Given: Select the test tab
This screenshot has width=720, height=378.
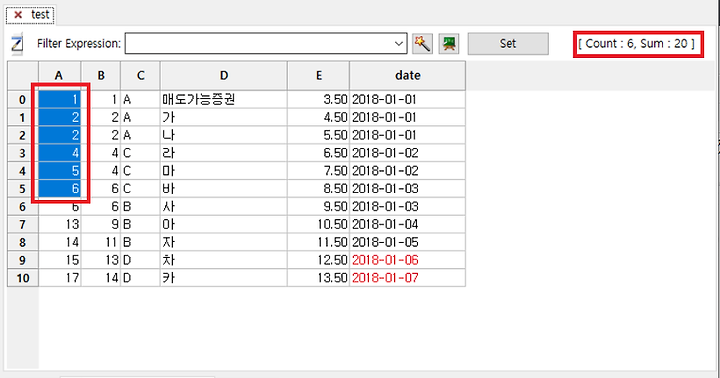Looking at the screenshot, I should tap(31, 15).
